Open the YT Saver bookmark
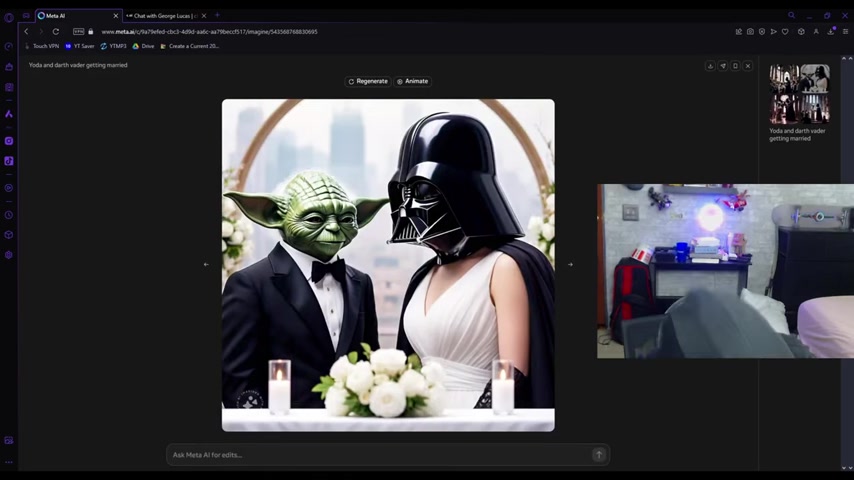The height and width of the screenshot is (480, 854). 80,46
